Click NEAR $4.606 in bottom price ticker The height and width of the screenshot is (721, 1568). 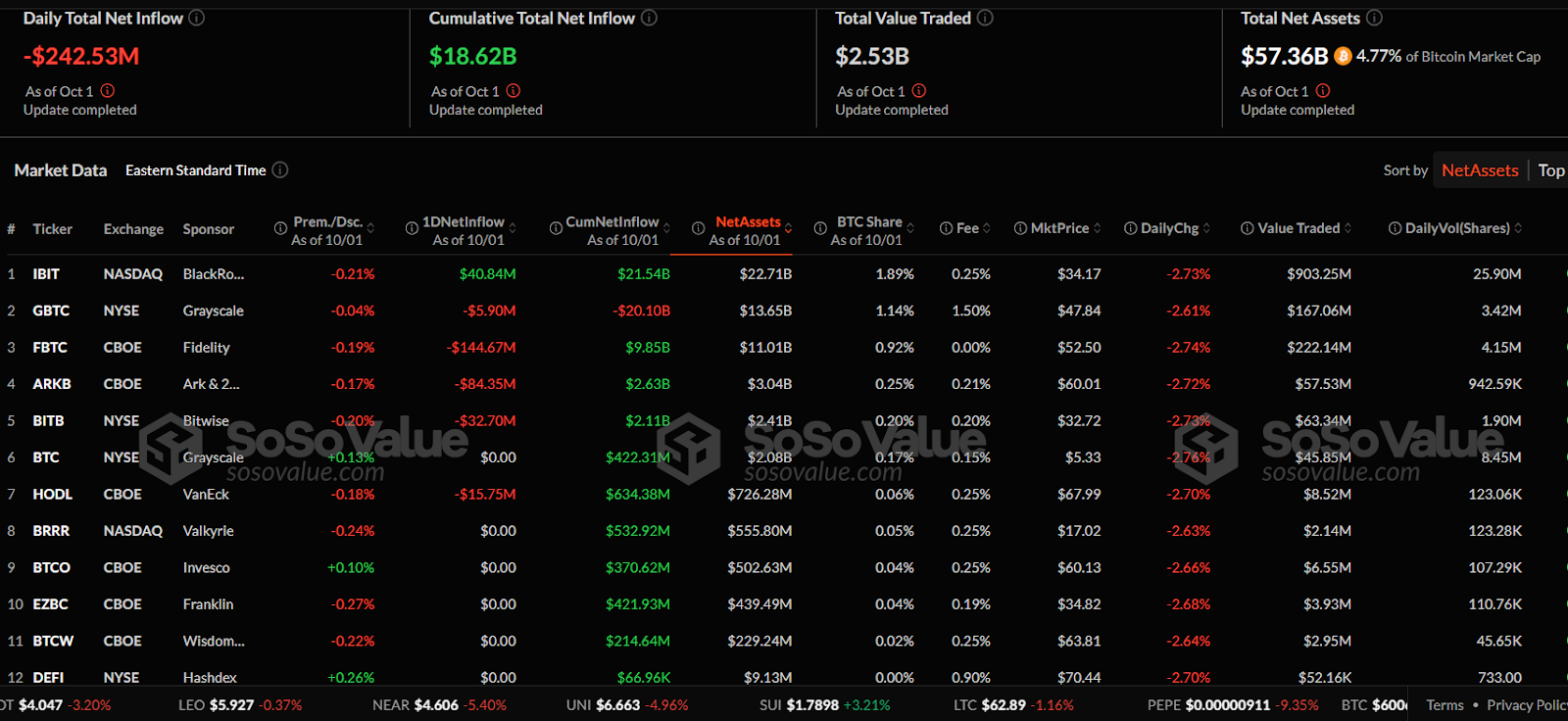440,705
